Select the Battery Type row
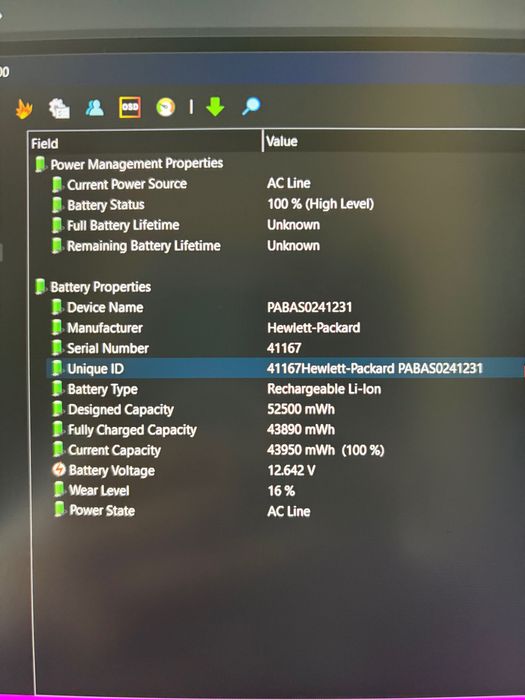Screen dimensions: 525x700 (x=288, y=389)
